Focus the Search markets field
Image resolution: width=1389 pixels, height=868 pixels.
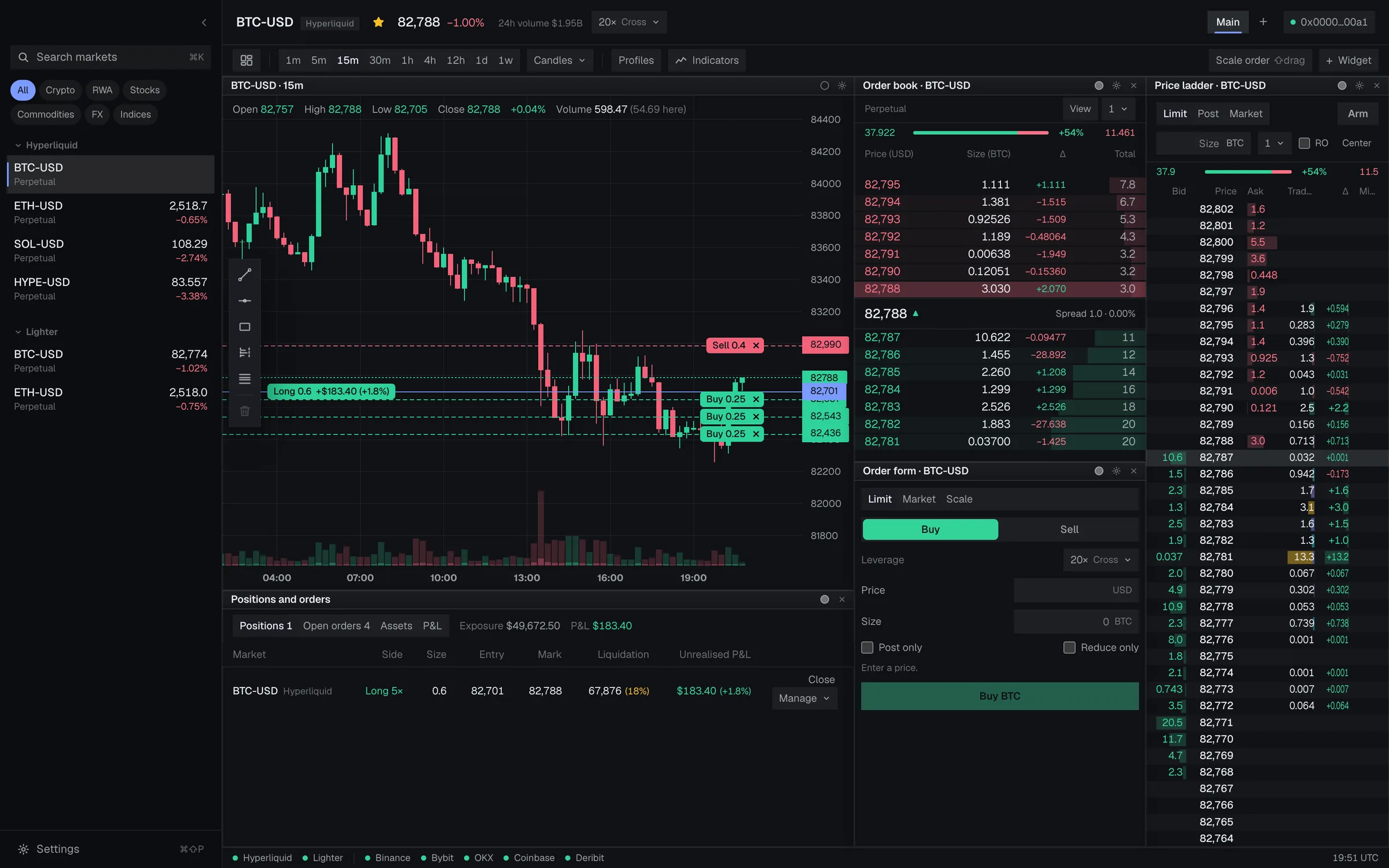coord(111,57)
